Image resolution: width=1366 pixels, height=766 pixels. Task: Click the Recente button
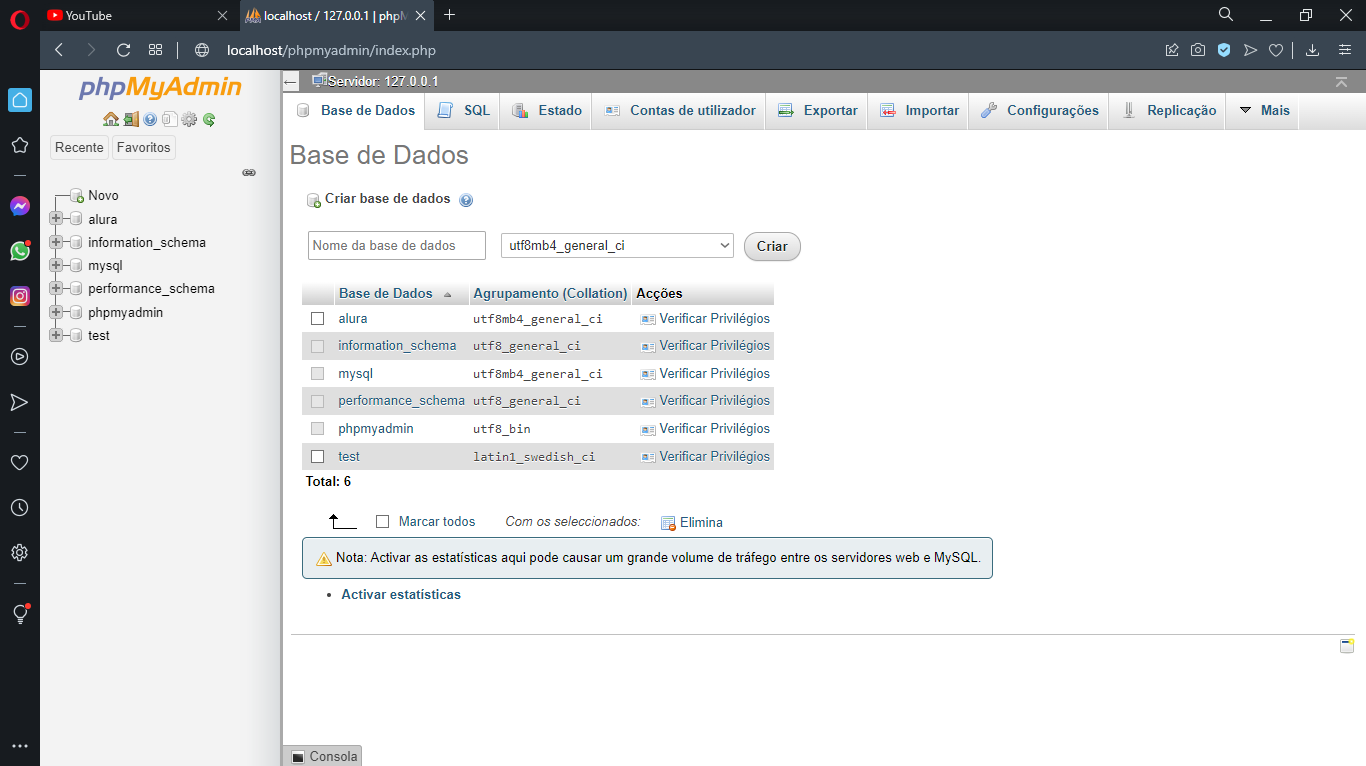(79, 147)
